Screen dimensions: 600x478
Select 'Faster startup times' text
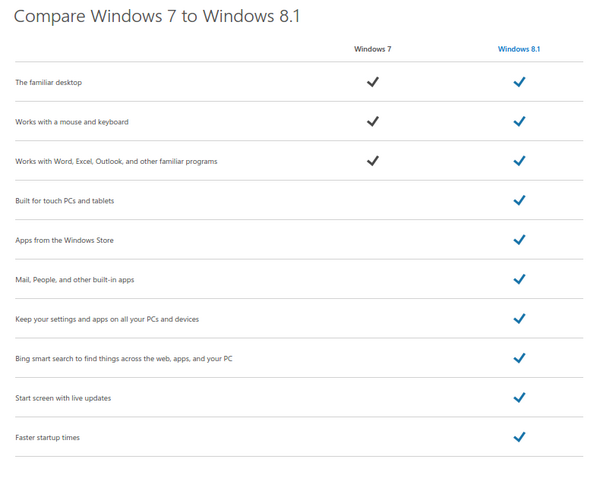pyautogui.click(x=47, y=437)
